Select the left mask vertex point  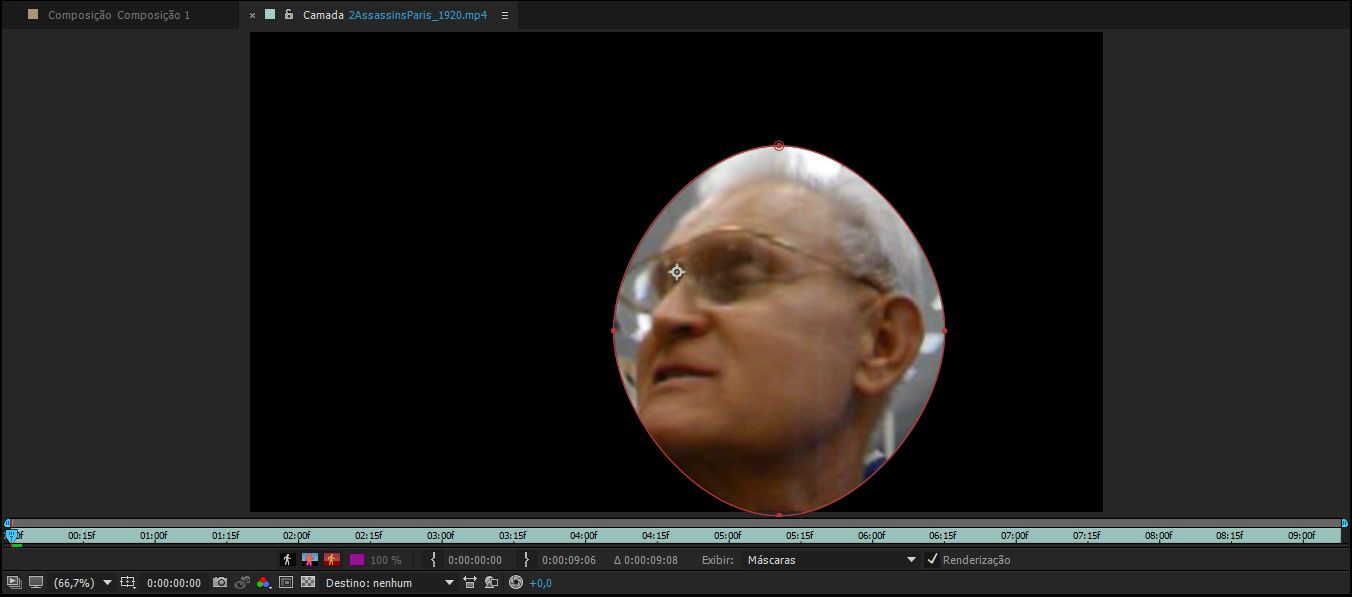[614, 330]
